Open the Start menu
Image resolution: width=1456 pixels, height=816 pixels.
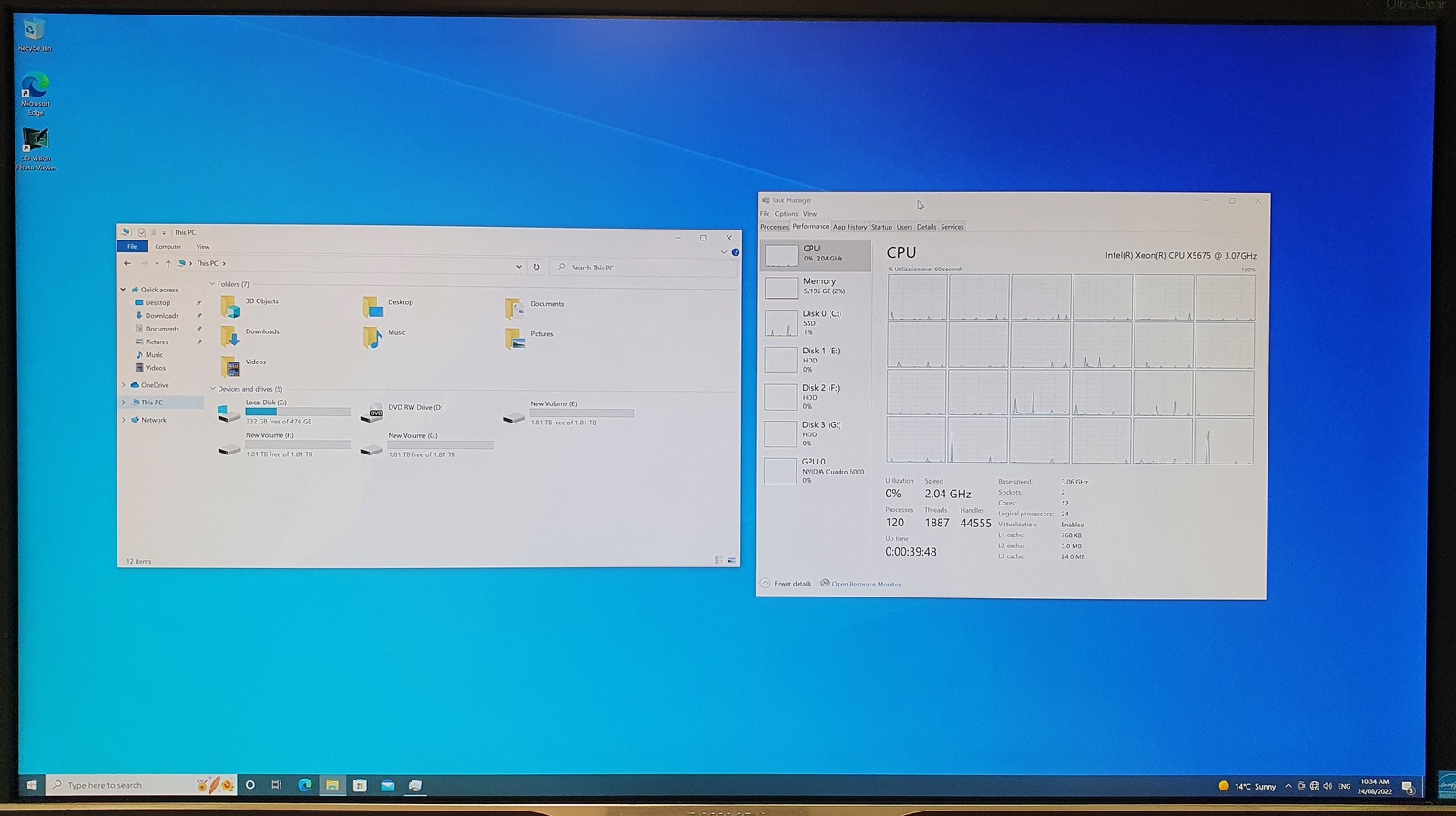click(x=32, y=785)
